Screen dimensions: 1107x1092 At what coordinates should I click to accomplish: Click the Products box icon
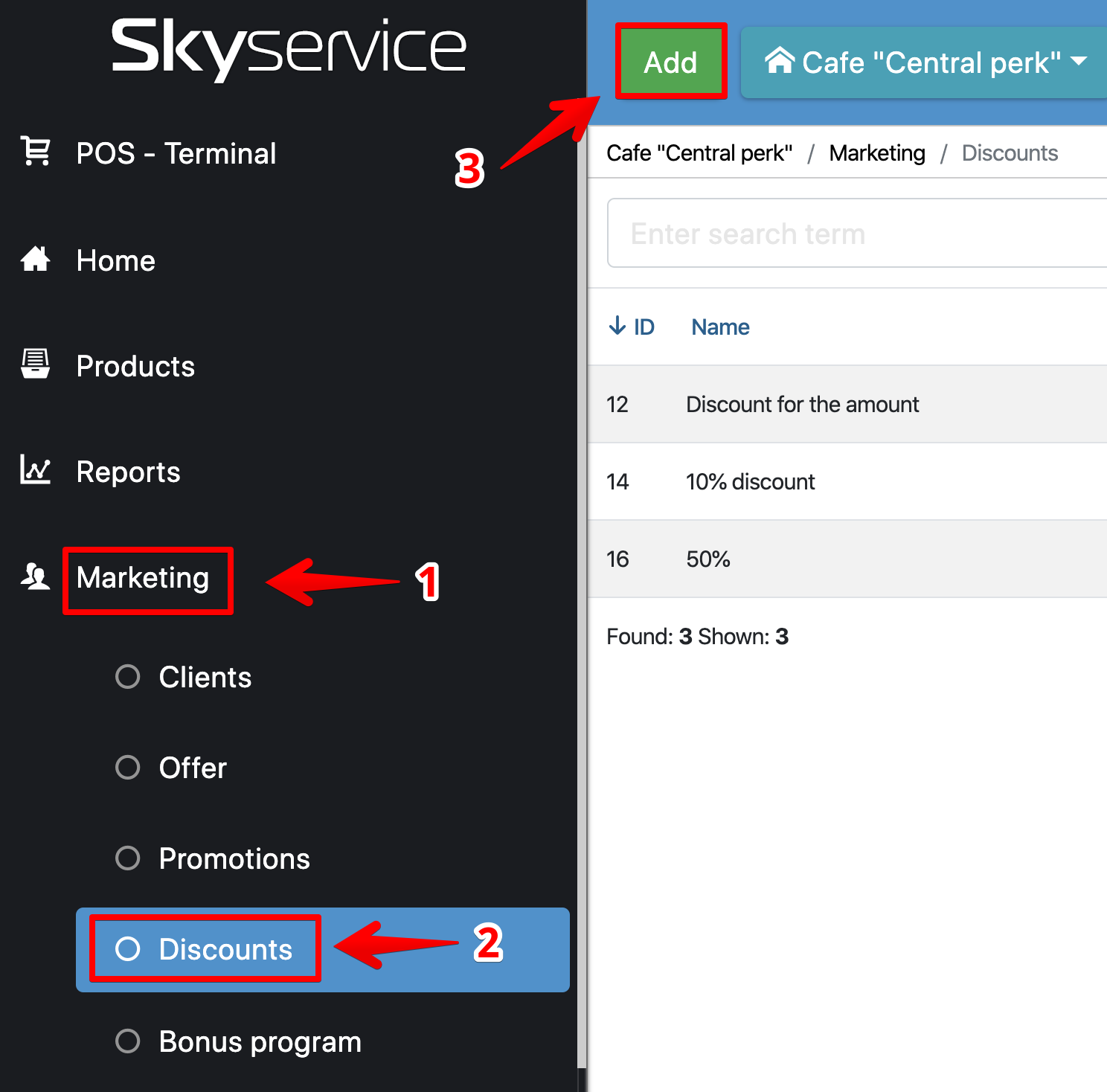tap(35, 364)
